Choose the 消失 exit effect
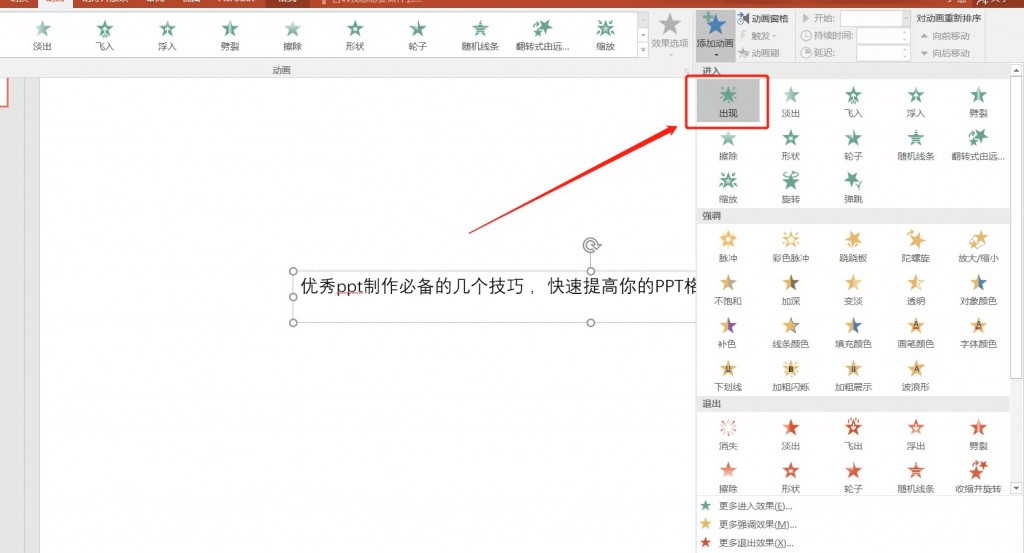 pyautogui.click(x=727, y=433)
